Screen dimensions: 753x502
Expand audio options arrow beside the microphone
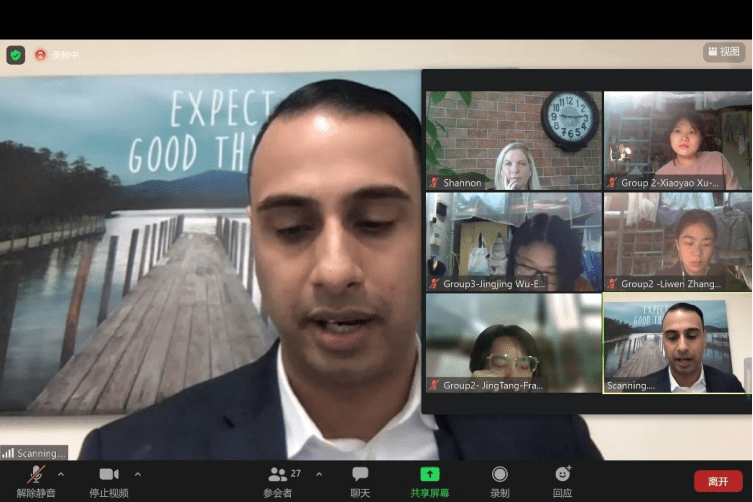[61, 474]
